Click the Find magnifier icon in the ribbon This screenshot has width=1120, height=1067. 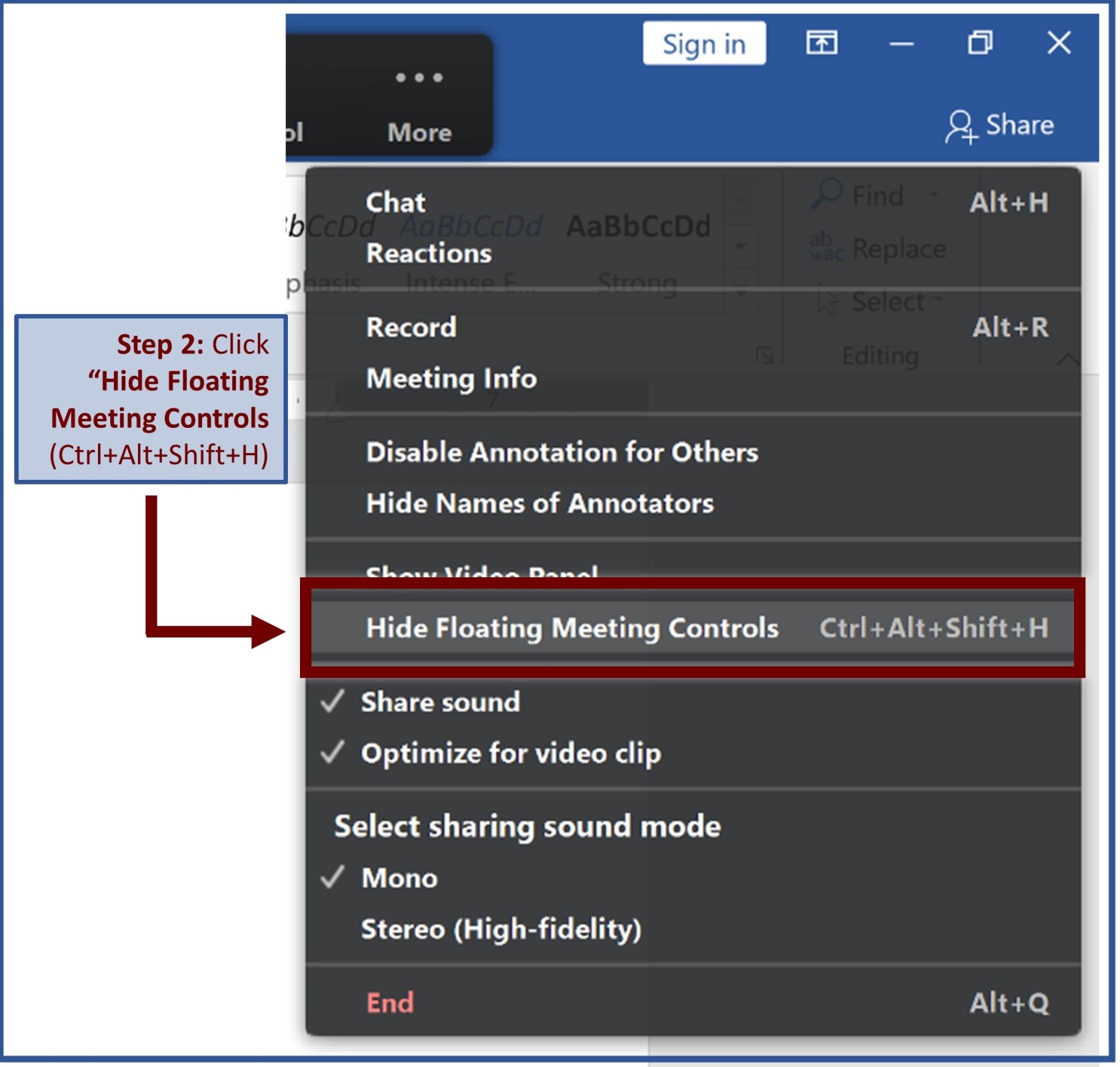(827, 194)
